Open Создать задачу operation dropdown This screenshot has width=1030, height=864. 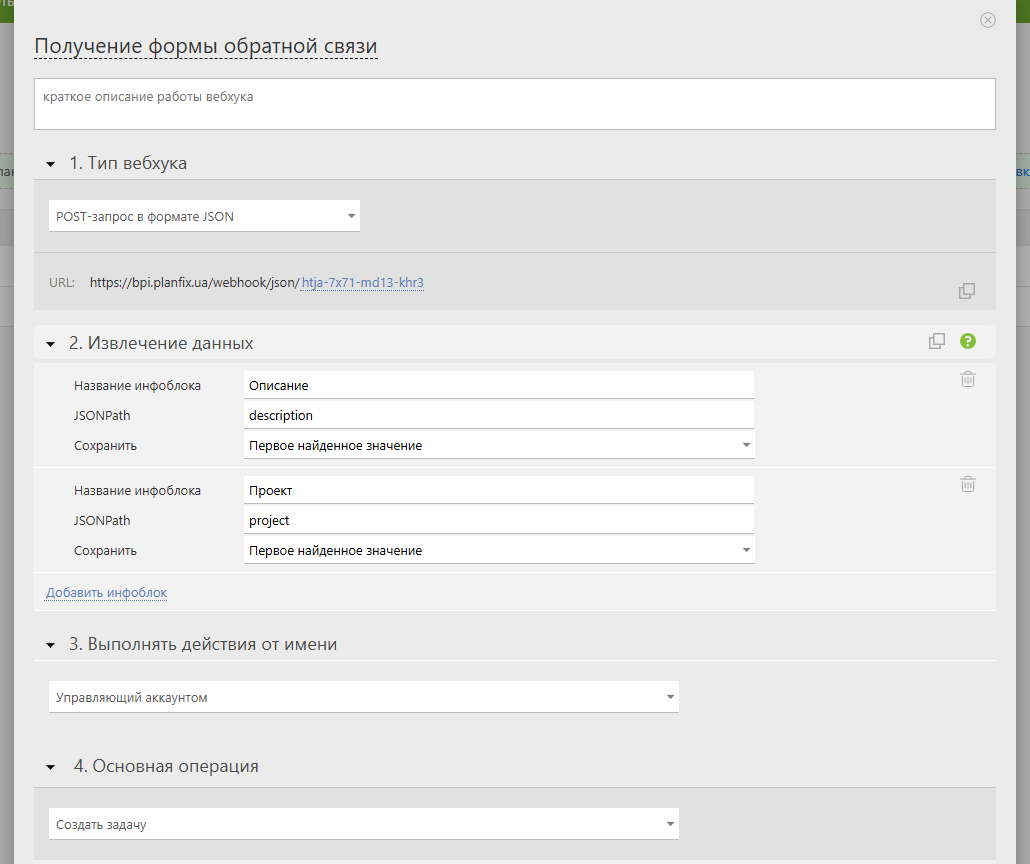363,824
